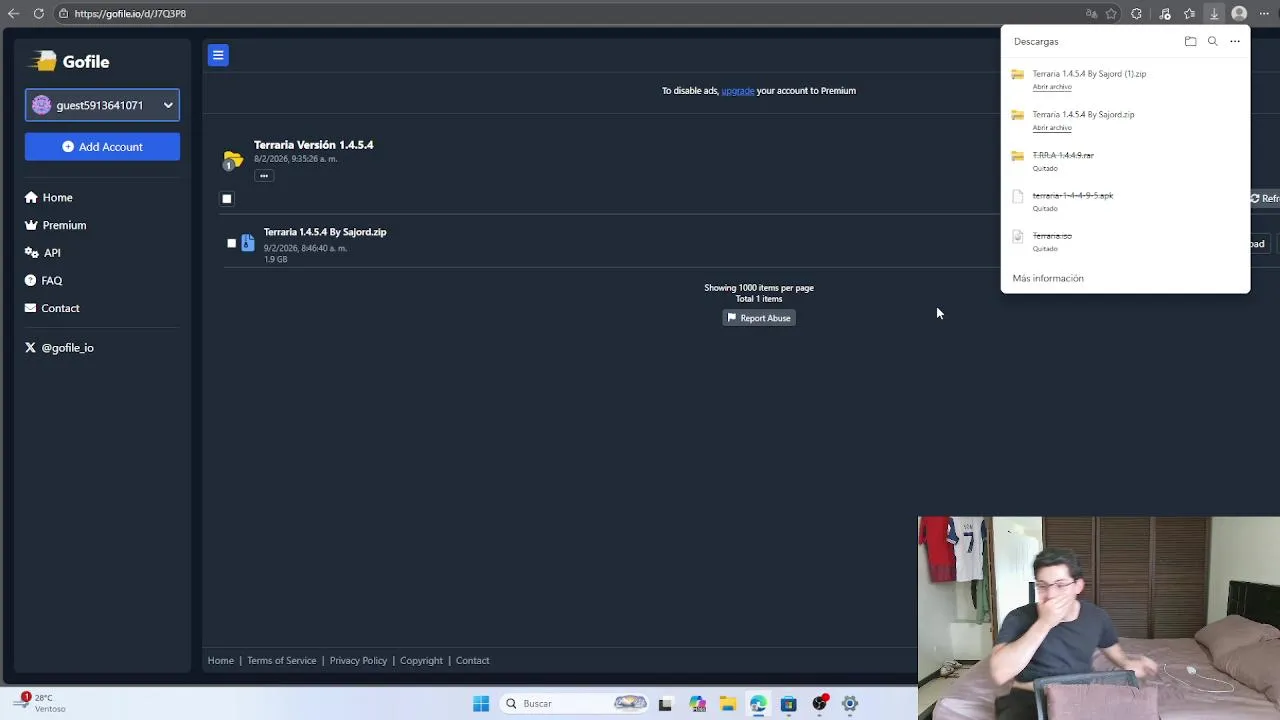This screenshot has height=720, width=1280.
Task: Open Settings gear from the taskbar
Action: tap(850, 704)
